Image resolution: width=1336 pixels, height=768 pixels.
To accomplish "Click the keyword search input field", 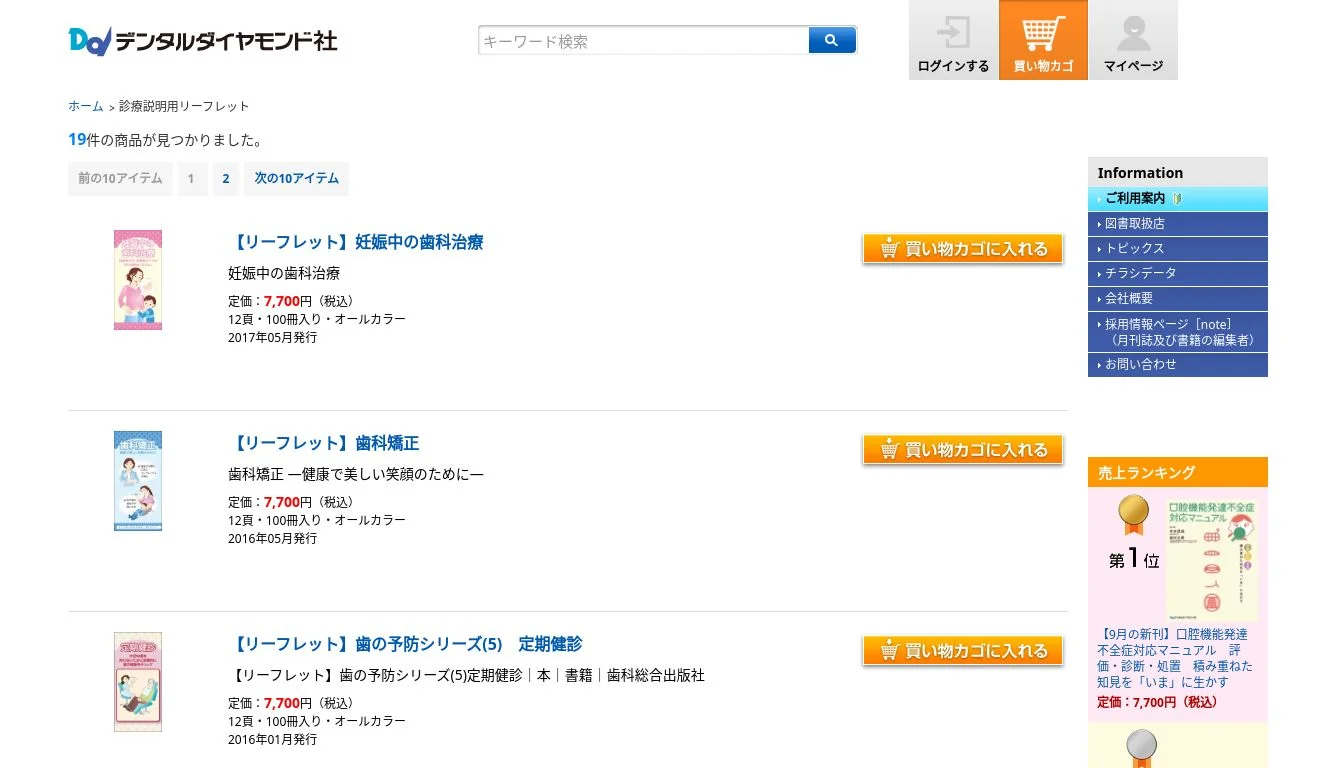I will click(644, 41).
